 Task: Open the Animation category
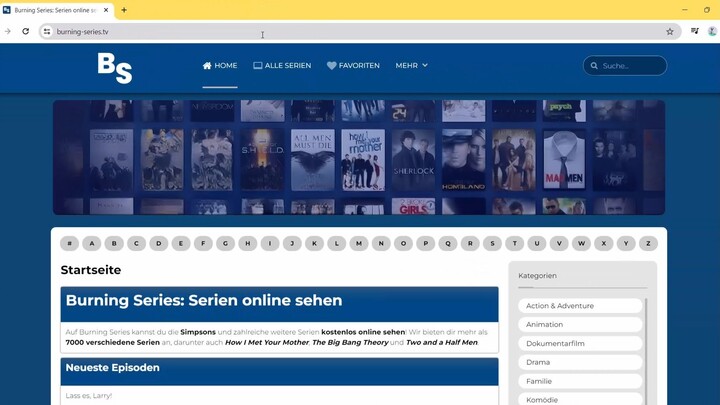coord(580,325)
